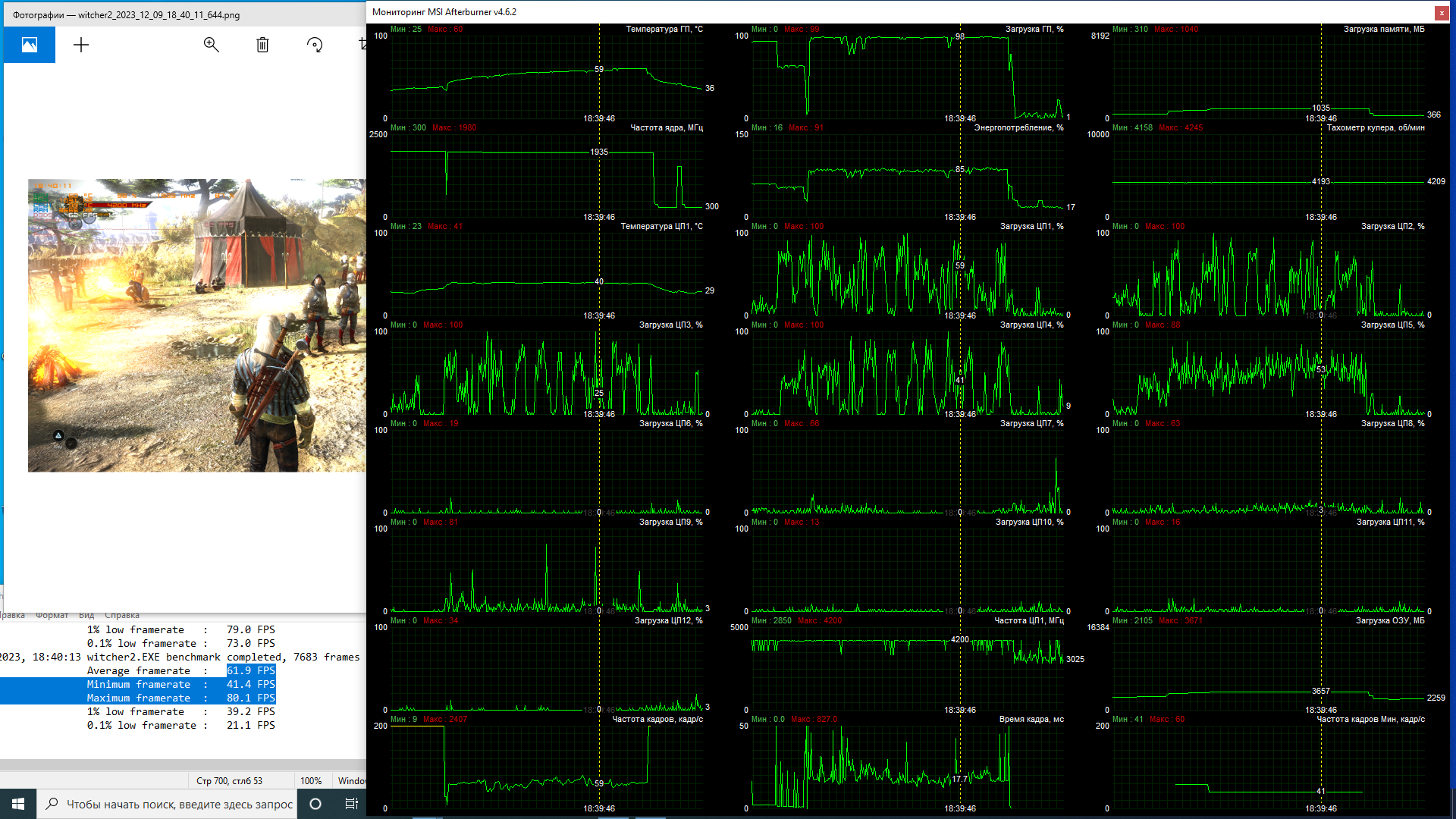Click Notepad's horizontal scrollbar
Image resolution: width=1456 pixels, height=819 pixels.
pyautogui.click(x=182, y=764)
